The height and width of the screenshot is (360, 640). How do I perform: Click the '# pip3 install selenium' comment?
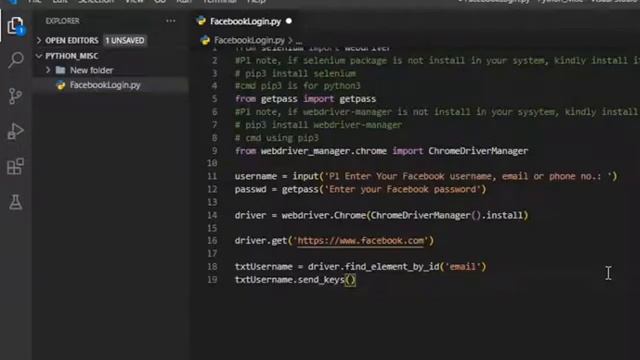pyautogui.click(x=295, y=73)
